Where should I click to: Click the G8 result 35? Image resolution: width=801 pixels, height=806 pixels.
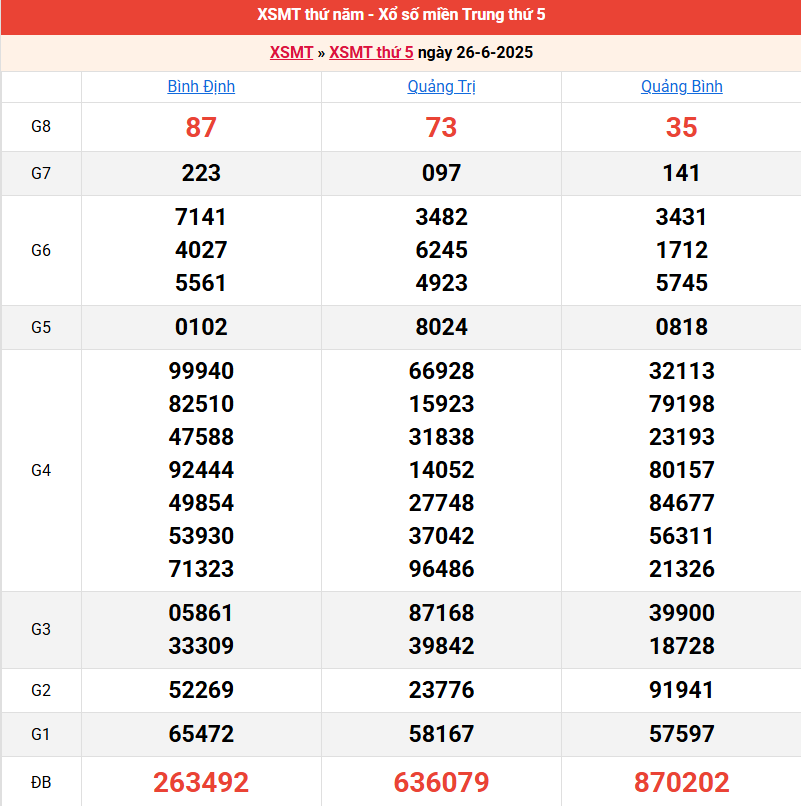[x=681, y=127]
